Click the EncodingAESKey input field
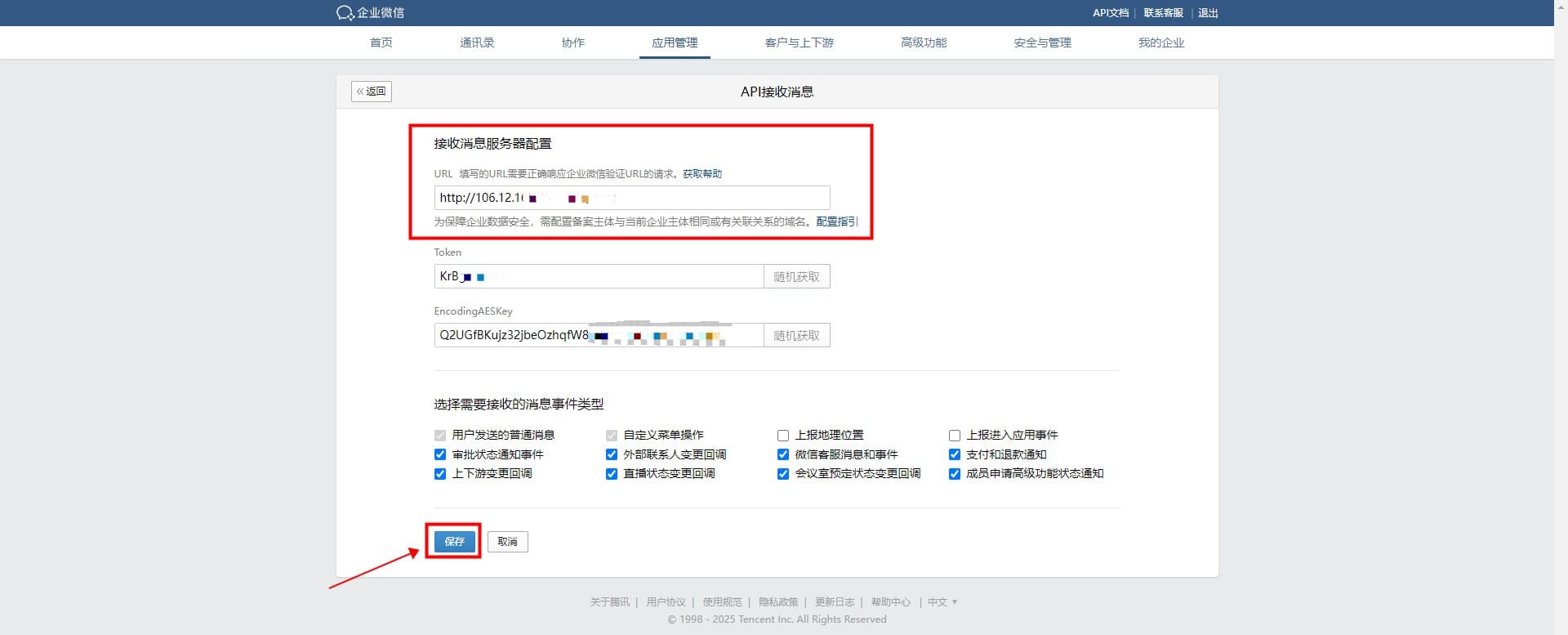The height and width of the screenshot is (635, 1568). tap(599, 335)
